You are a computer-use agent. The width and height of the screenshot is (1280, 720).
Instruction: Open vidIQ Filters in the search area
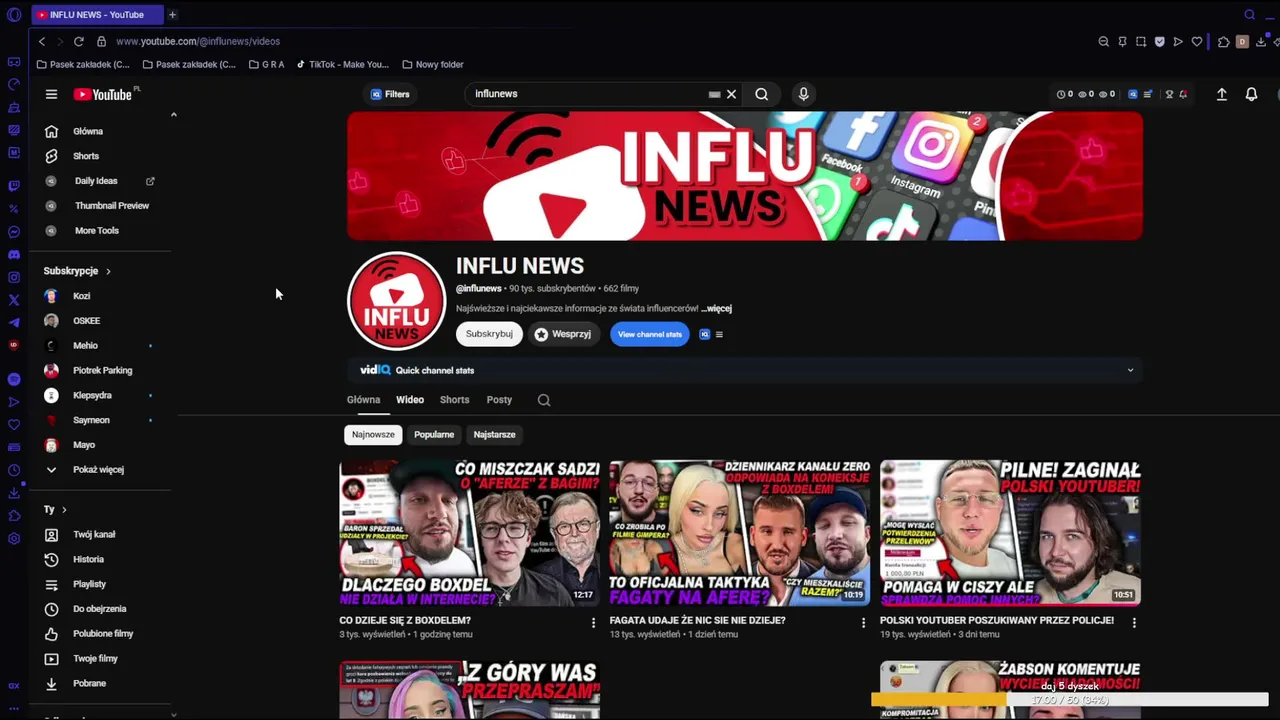tap(390, 94)
